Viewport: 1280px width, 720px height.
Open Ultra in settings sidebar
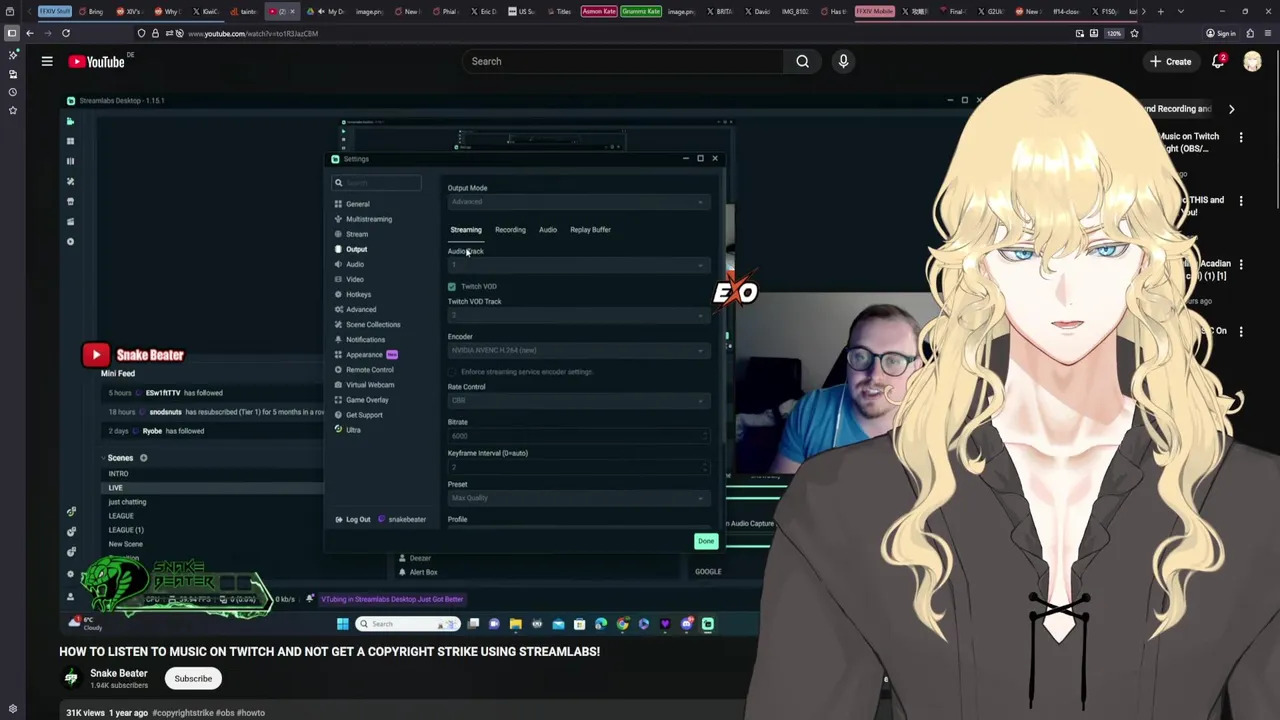[352, 430]
